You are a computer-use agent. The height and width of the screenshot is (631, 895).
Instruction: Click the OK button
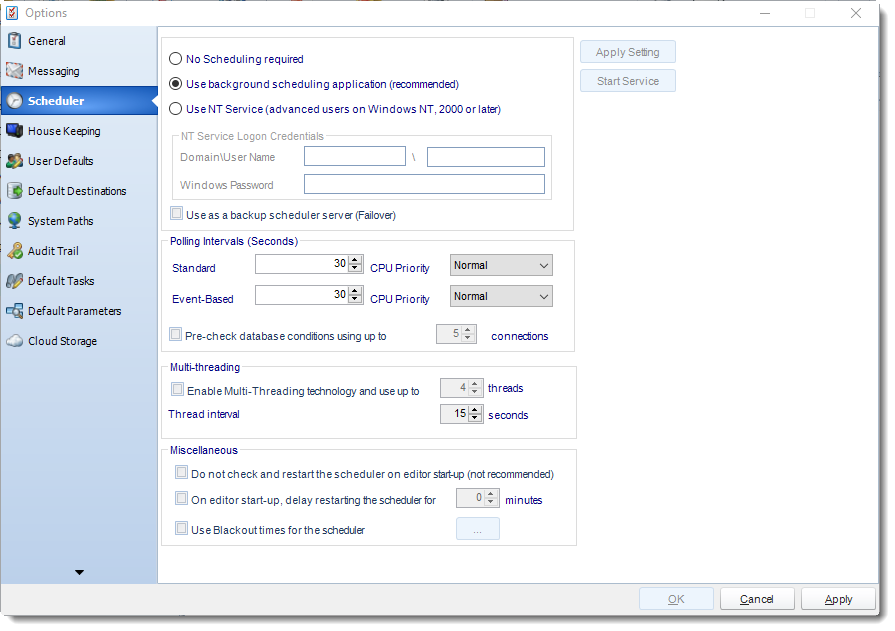click(676, 599)
